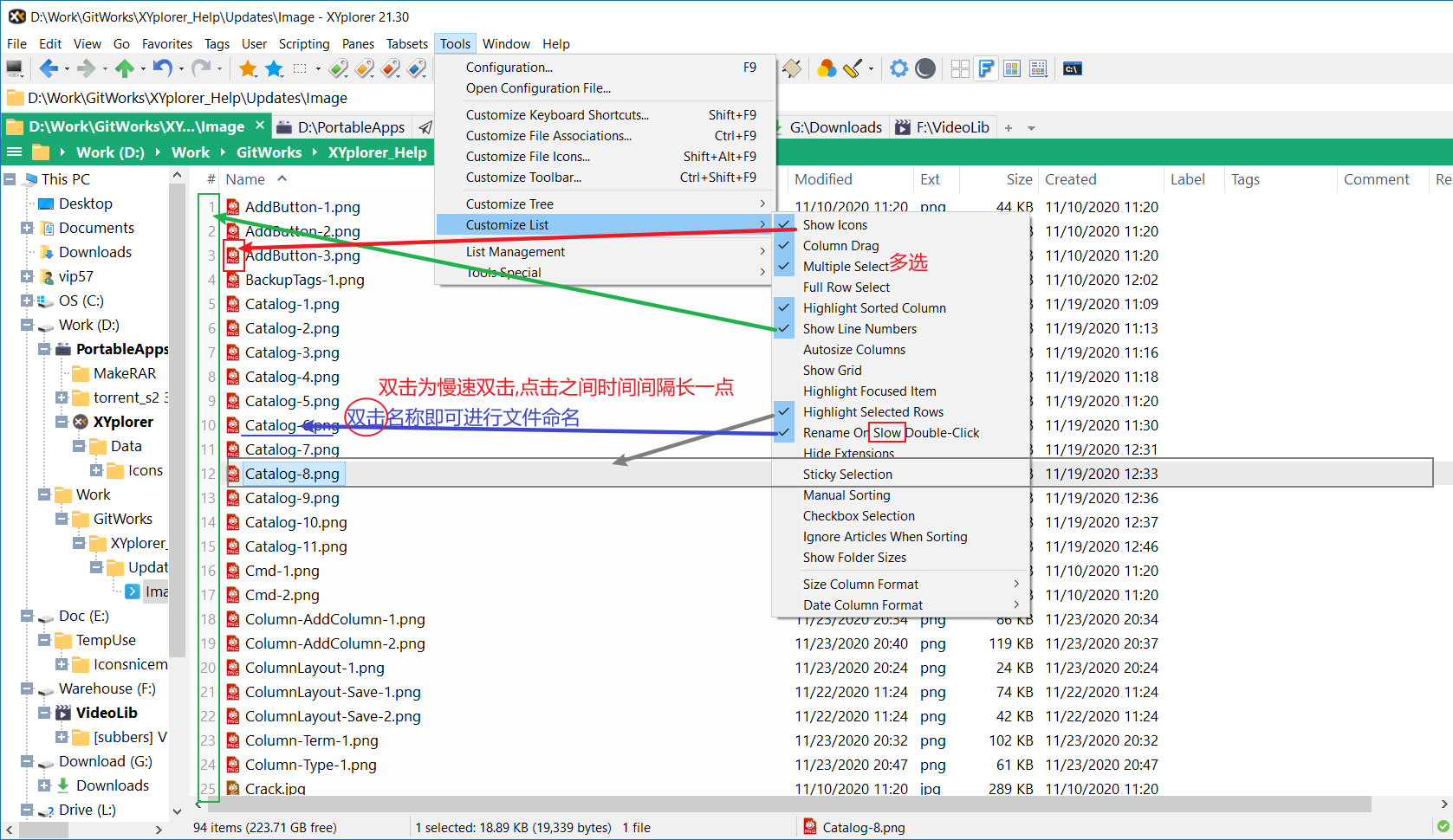Open the command line 'c:\' toolbar icon
1453x840 pixels.
click(1072, 68)
